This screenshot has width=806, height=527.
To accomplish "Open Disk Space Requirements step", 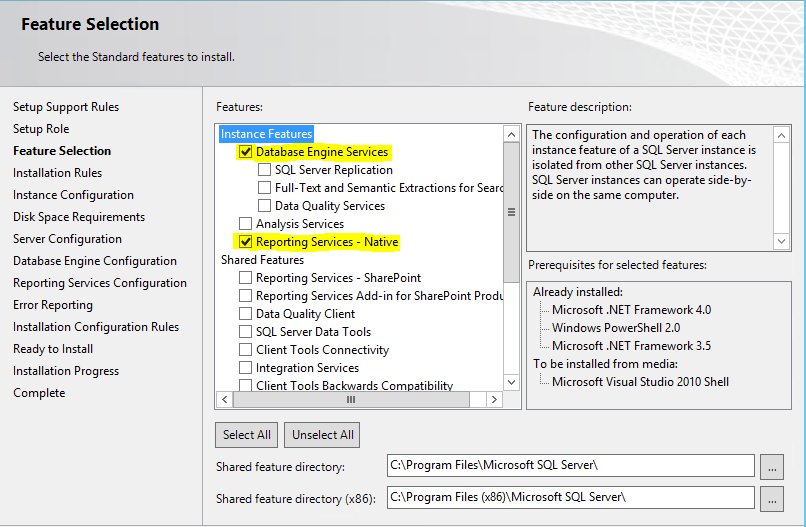I will pyautogui.click(x=79, y=217).
